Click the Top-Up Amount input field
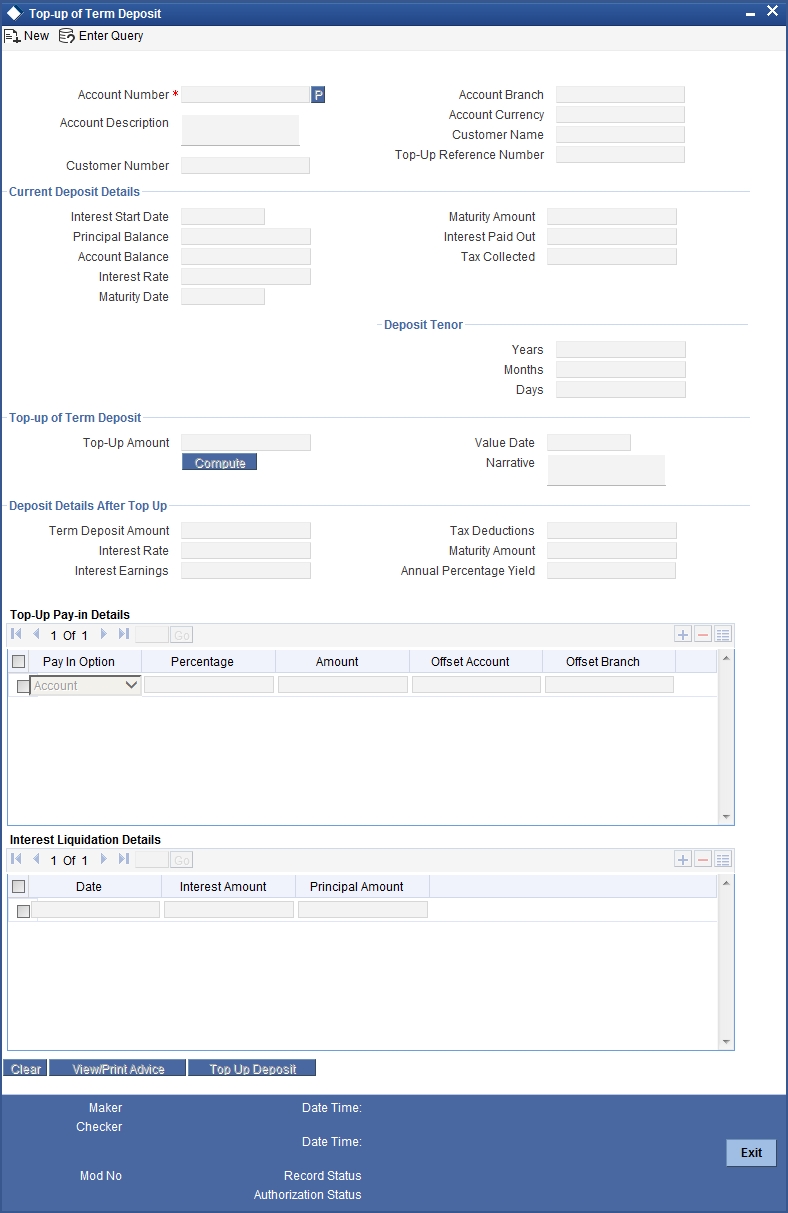Screen dimensions: 788x1213 246,443
